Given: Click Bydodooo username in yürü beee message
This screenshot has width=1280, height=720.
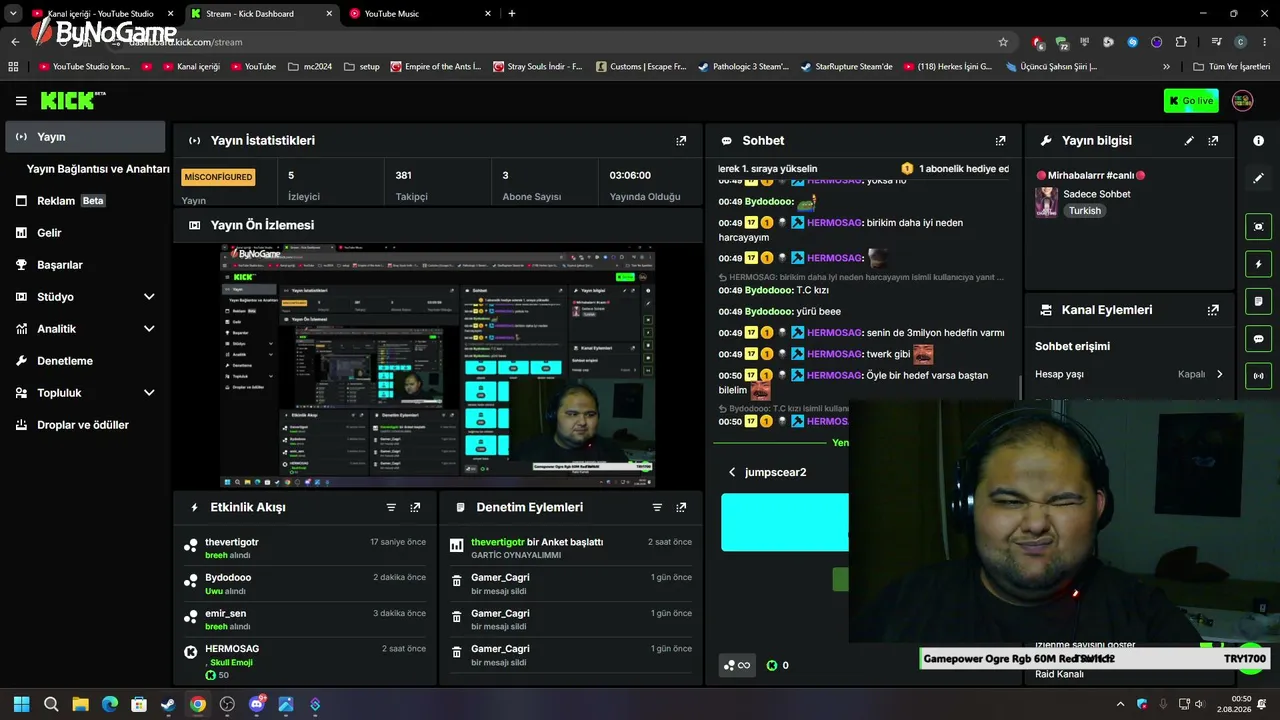Looking at the screenshot, I should click(768, 312).
